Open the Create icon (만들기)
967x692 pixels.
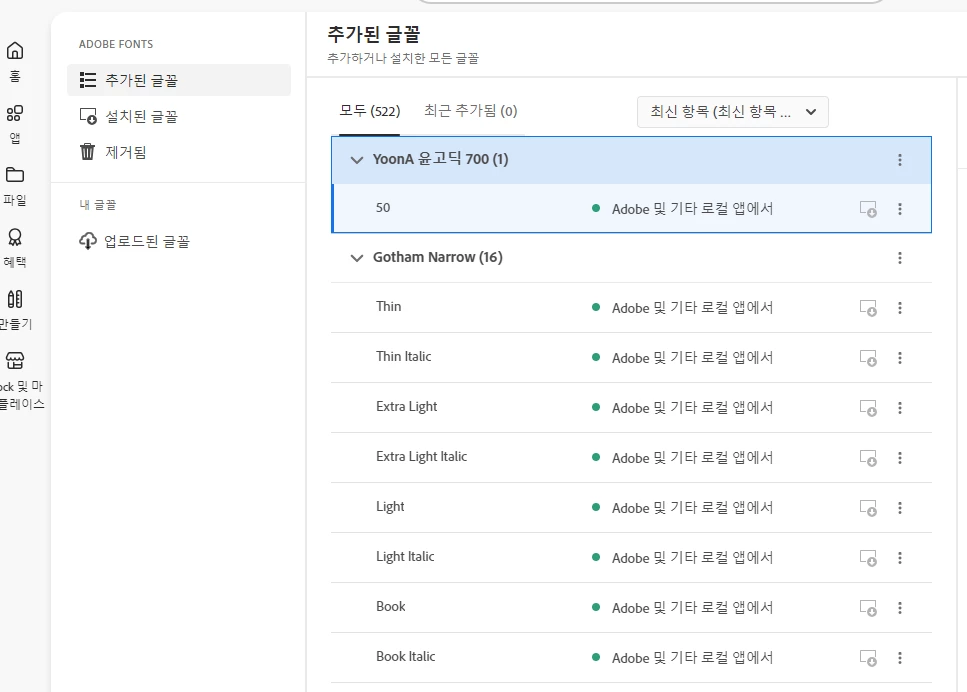[x=15, y=299]
